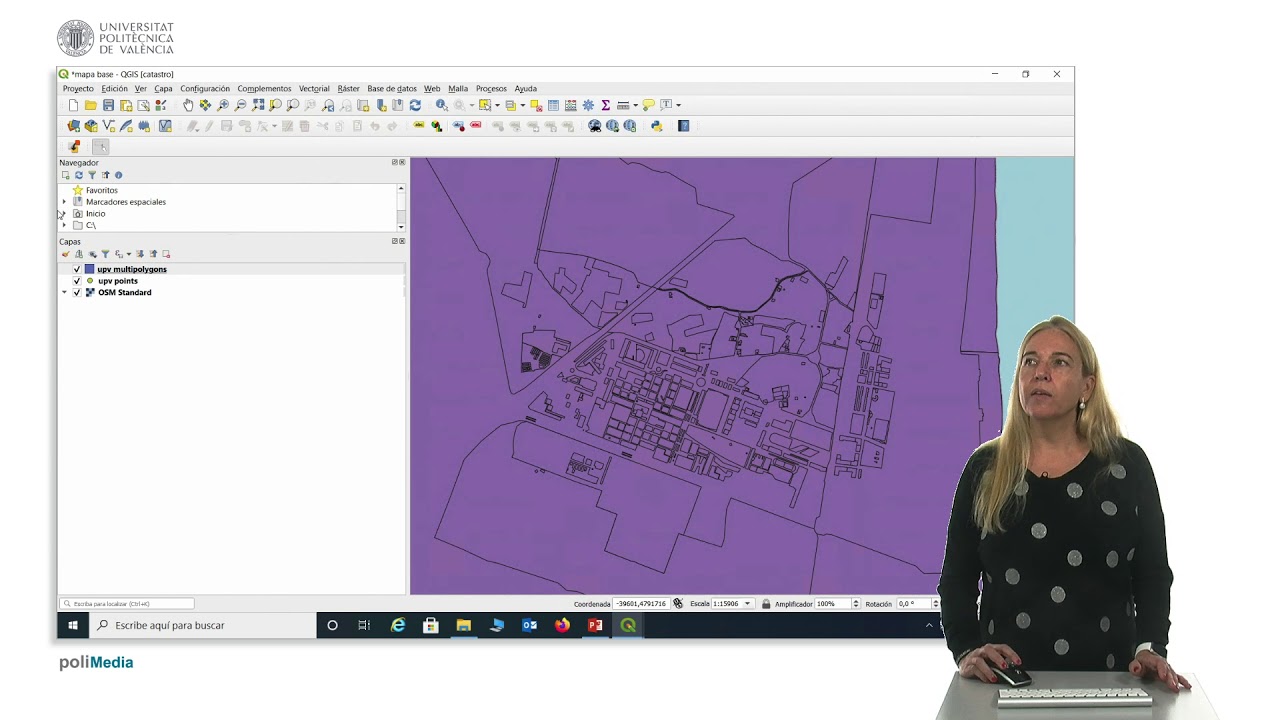1280x720 pixels.
Task: Expand the Inicio tree node
Action: (x=64, y=213)
